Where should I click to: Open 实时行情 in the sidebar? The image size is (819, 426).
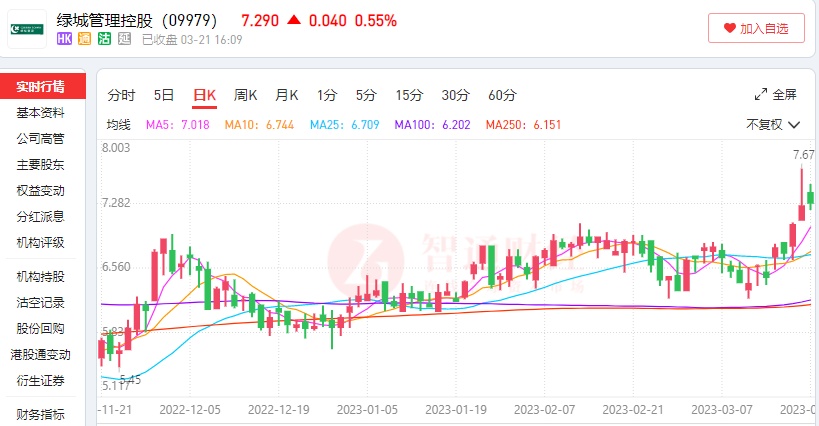coord(41,86)
